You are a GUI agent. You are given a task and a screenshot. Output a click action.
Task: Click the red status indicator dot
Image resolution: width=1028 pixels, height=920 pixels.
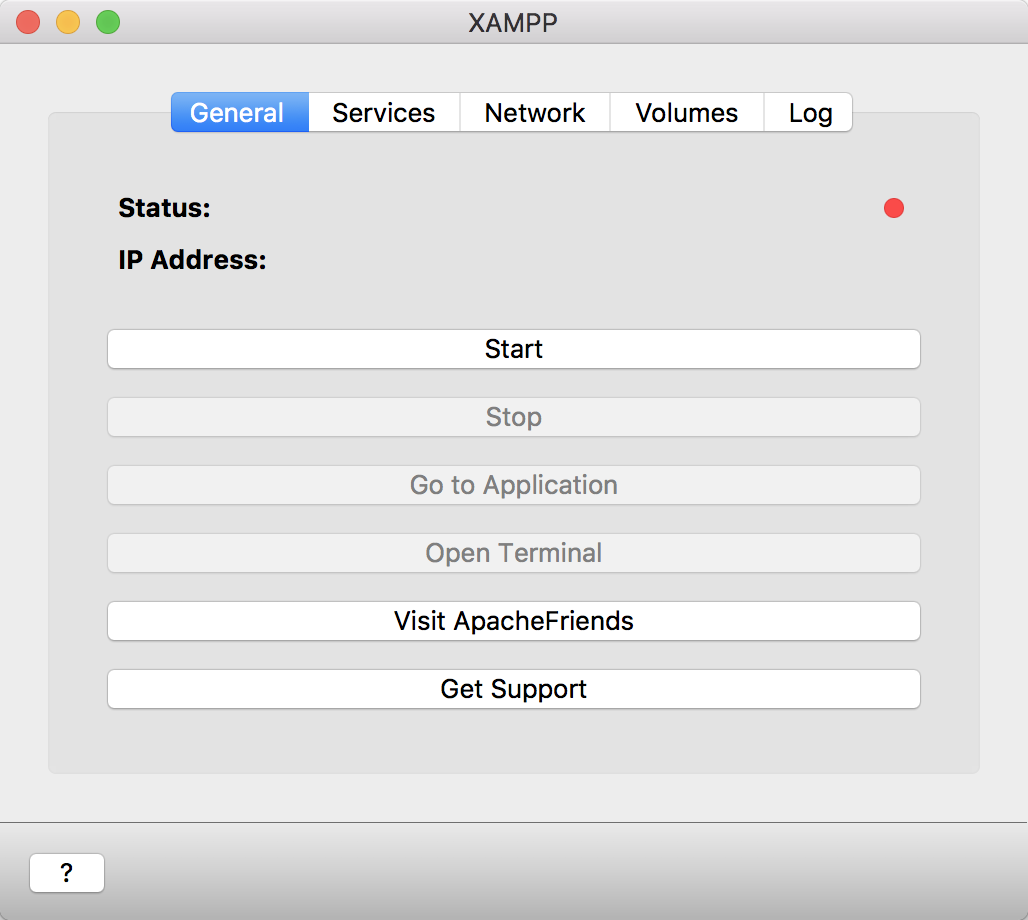click(894, 208)
